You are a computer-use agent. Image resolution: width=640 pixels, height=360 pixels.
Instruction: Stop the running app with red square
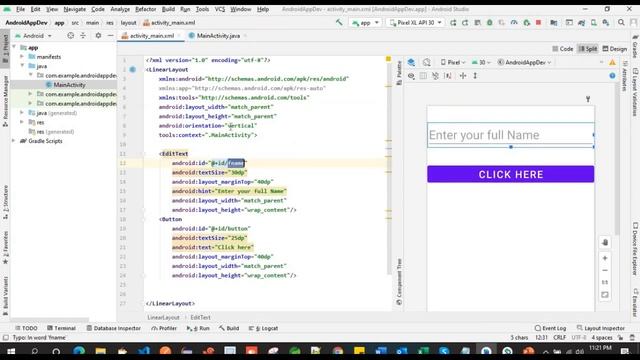tap(538, 23)
